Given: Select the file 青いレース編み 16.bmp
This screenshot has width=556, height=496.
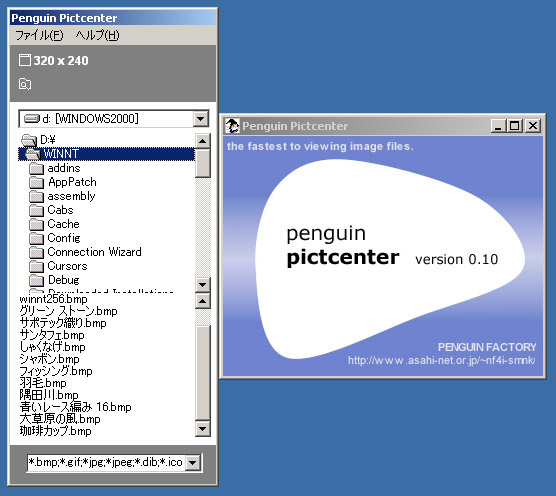Looking at the screenshot, I should (76, 407).
